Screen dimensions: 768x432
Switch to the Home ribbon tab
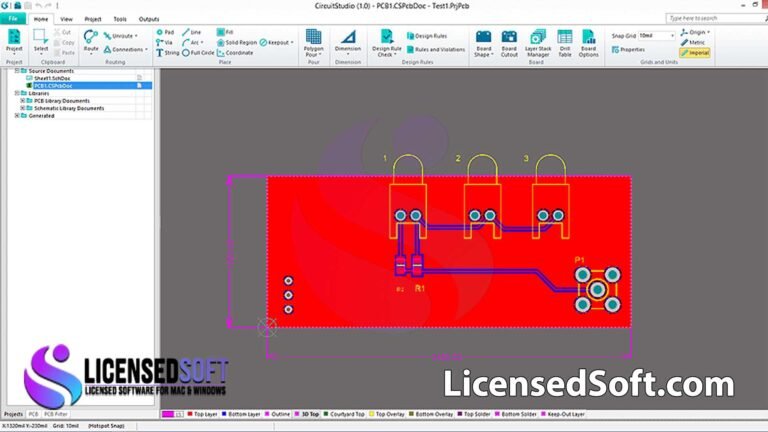coord(41,19)
